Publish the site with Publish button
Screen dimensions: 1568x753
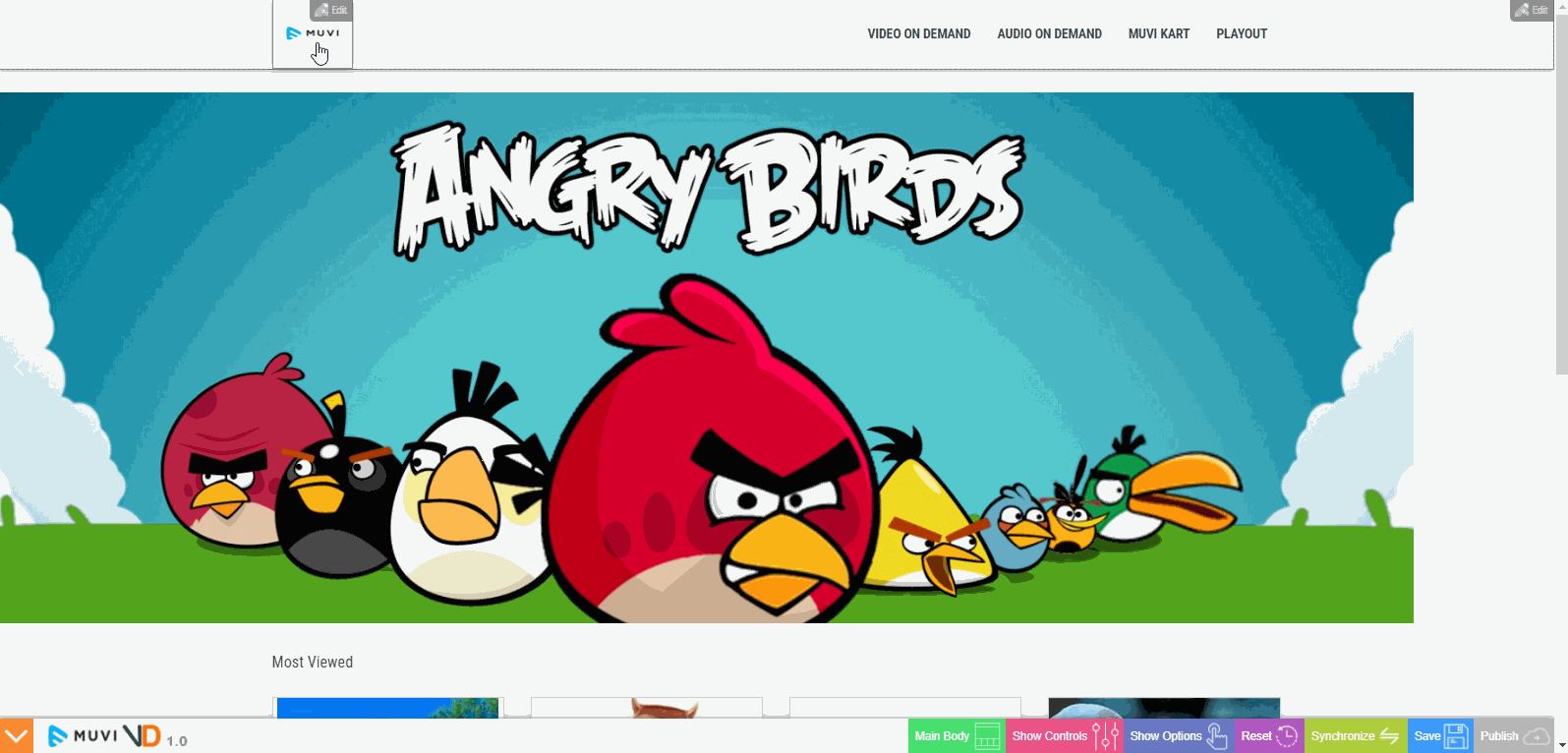point(1515,736)
